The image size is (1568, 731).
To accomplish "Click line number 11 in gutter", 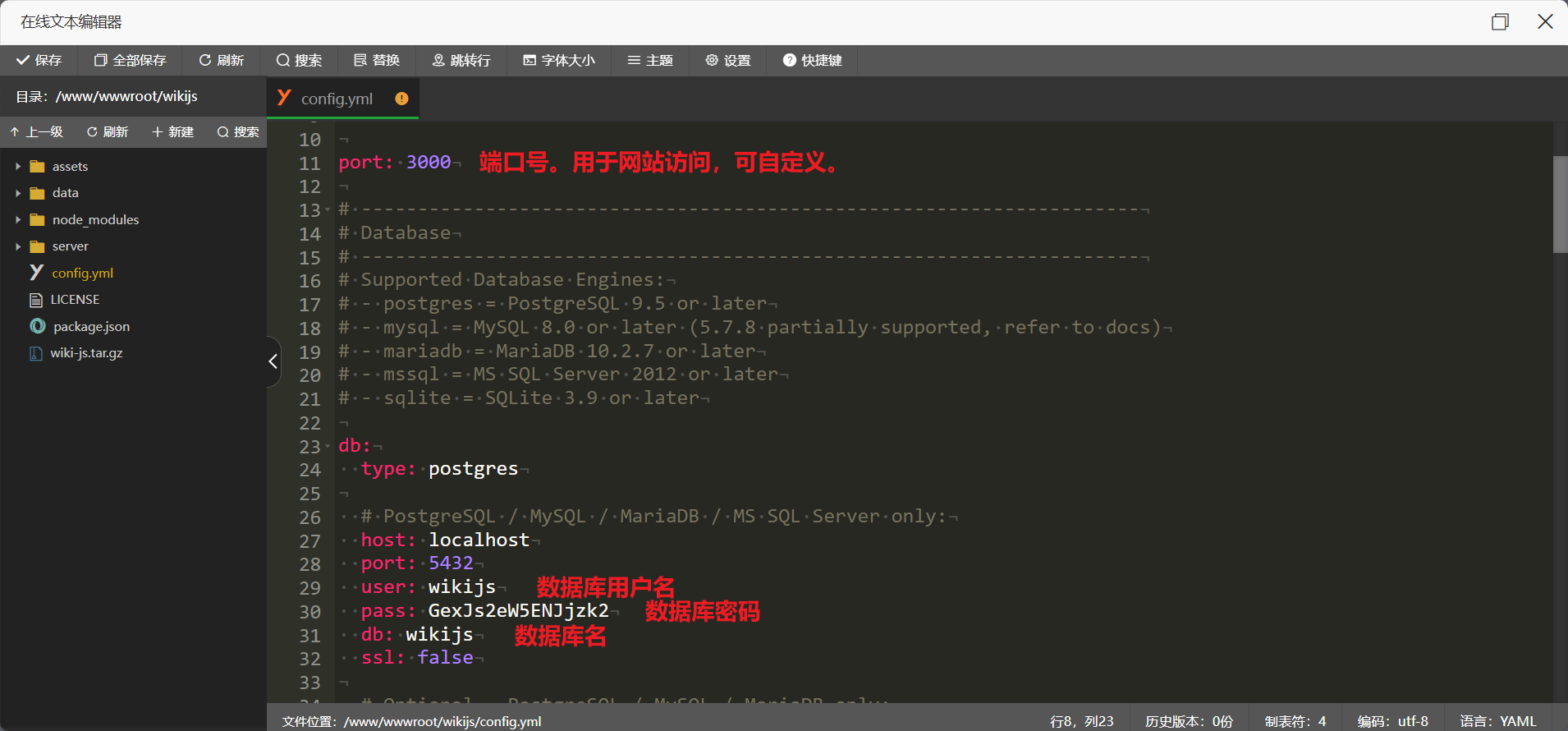I will (x=309, y=163).
